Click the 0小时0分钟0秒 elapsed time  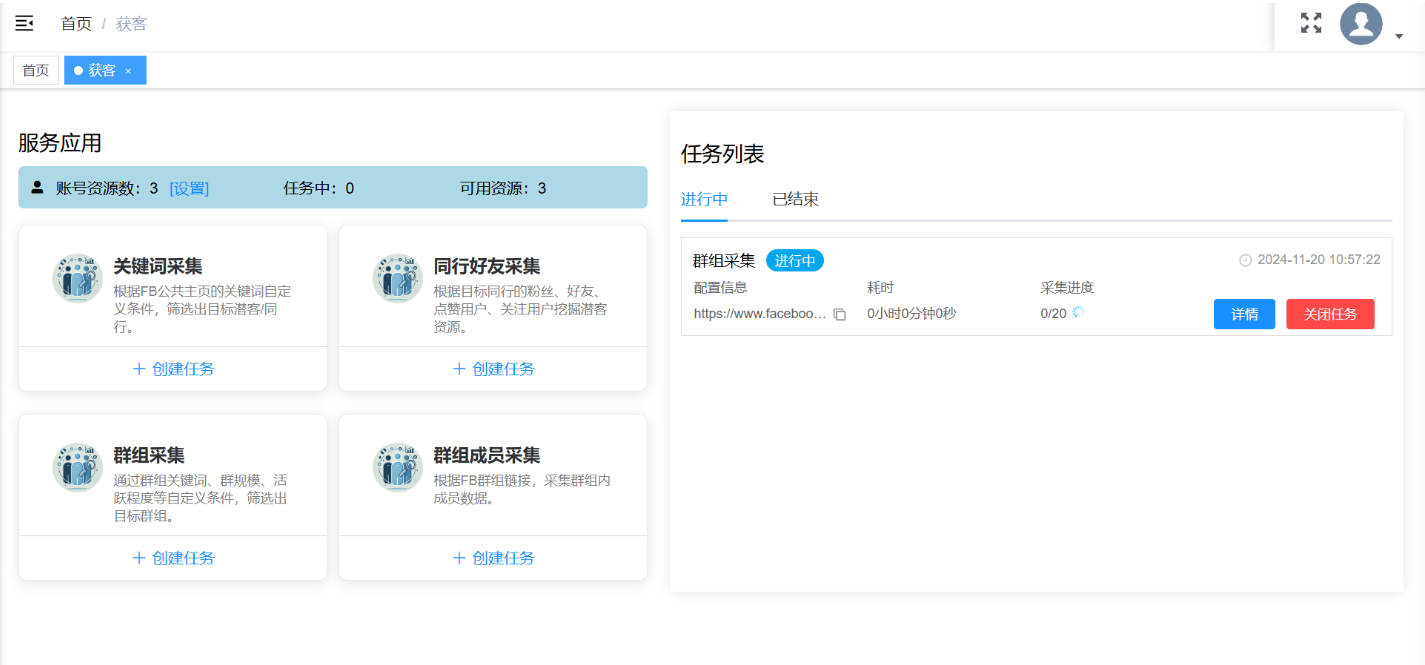(911, 314)
